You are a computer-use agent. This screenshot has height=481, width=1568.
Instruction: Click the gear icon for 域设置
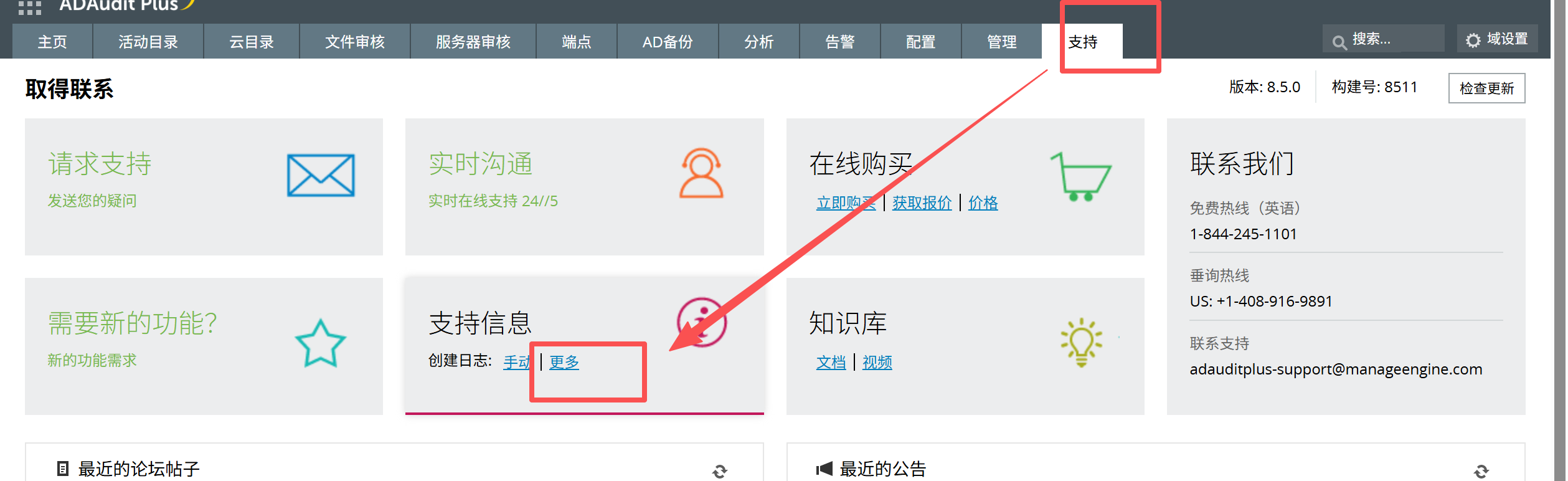click(x=1473, y=40)
